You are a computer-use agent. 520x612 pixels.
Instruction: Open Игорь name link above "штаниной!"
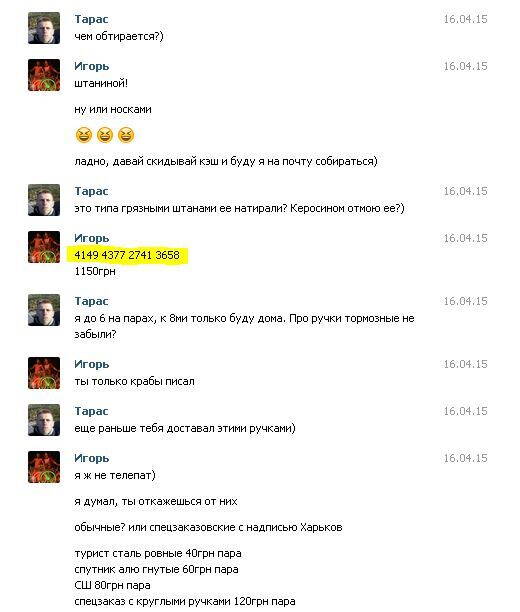coord(92,66)
